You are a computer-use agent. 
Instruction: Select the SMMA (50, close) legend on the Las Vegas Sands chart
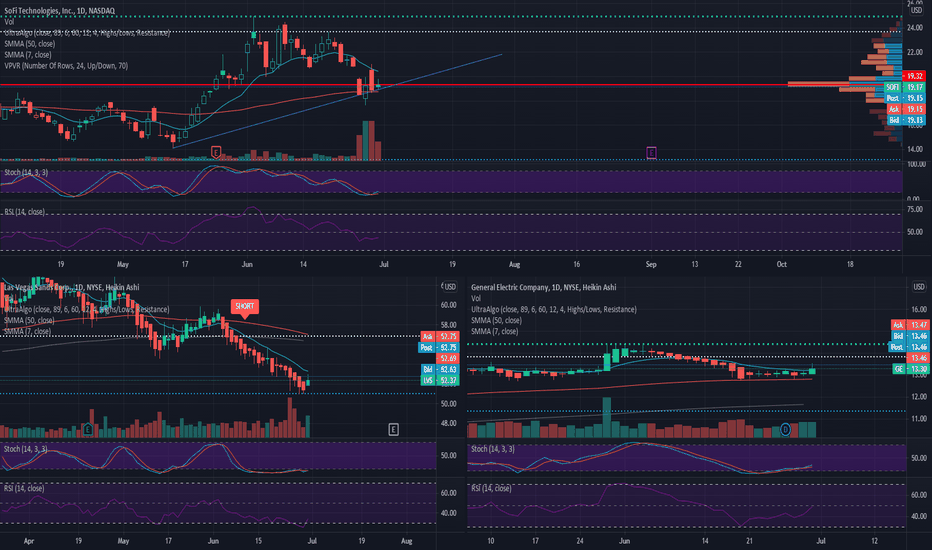click(x=29, y=320)
